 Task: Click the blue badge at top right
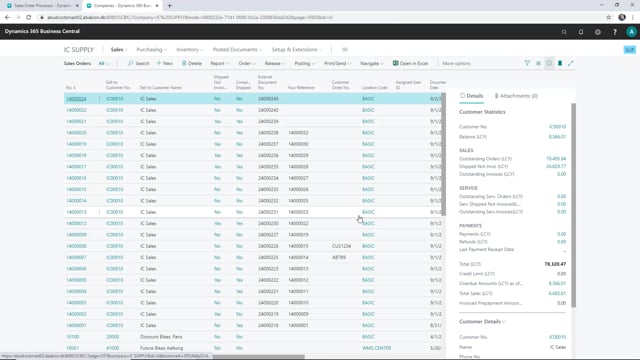click(629, 49)
